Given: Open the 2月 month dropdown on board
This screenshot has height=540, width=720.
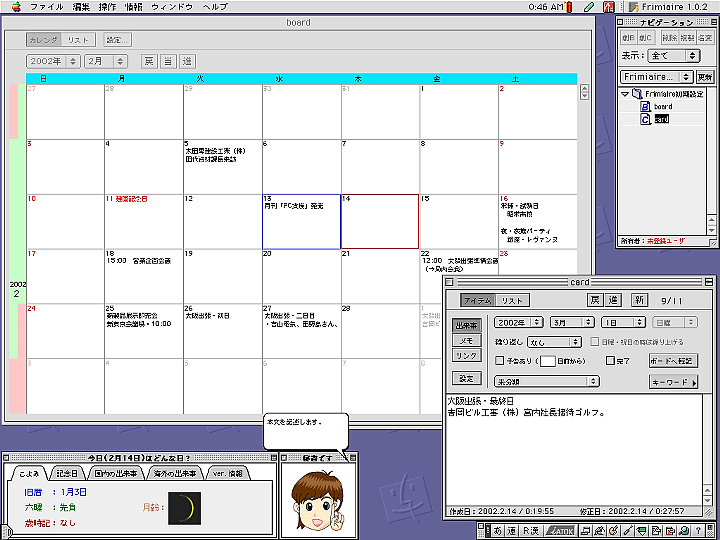Looking at the screenshot, I should [x=105, y=61].
